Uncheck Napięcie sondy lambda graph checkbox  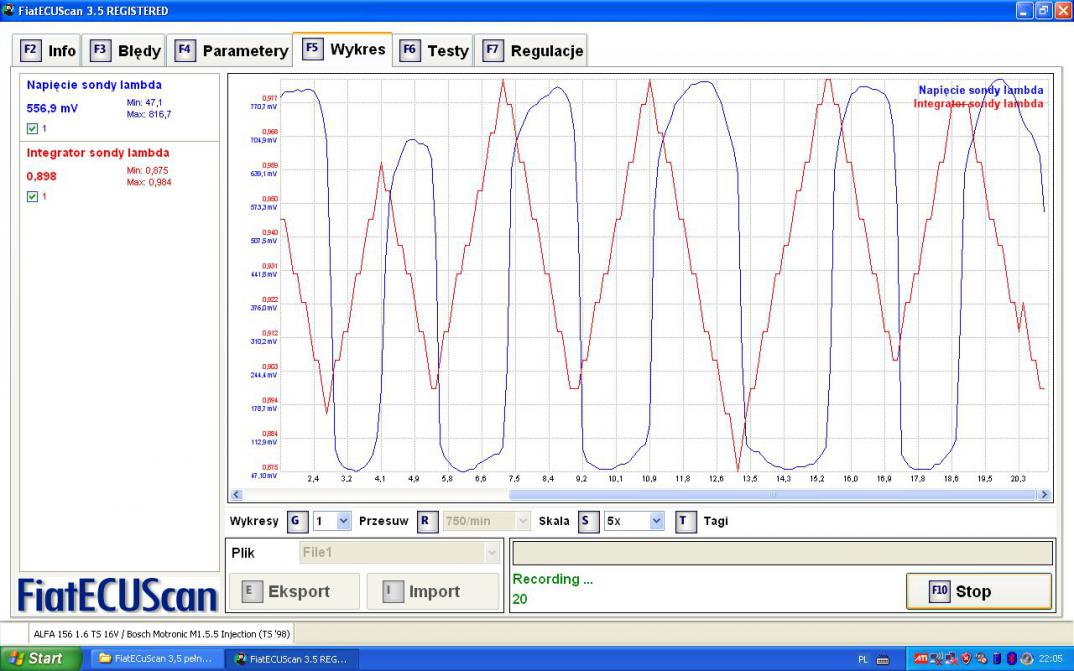click(x=33, y=129)
